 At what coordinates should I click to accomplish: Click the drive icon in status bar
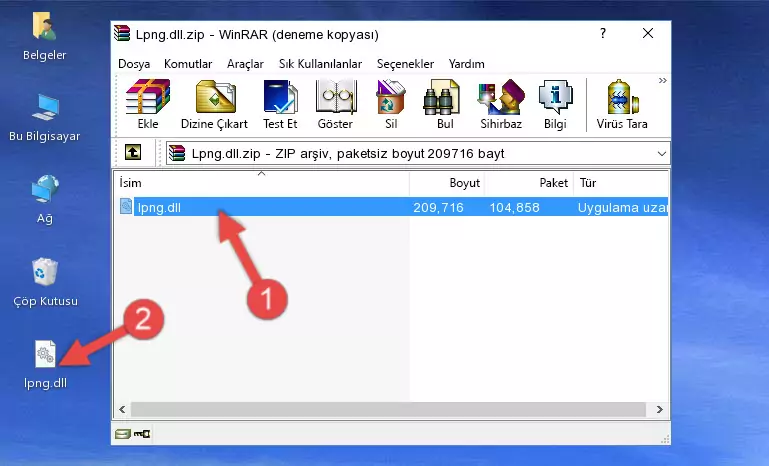coord(123,434)
